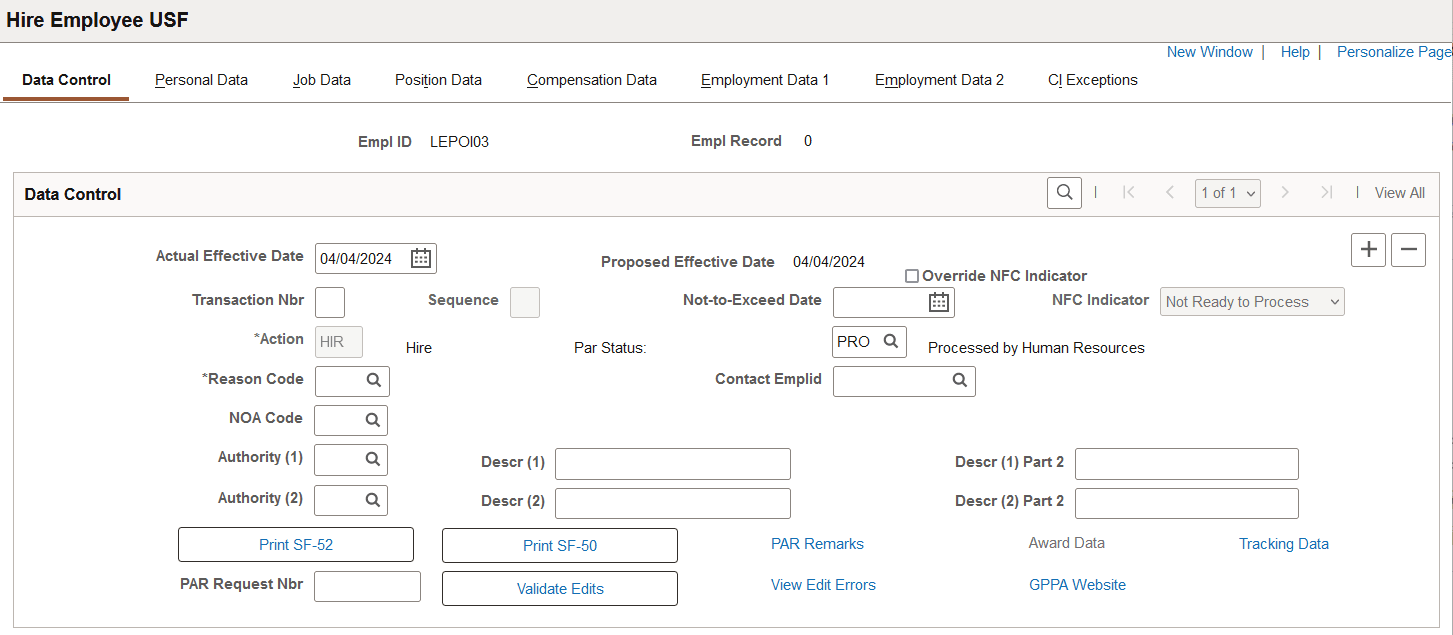Click the last-row navigation arrow
1453x635 pixels.
tap(1327, 192)
